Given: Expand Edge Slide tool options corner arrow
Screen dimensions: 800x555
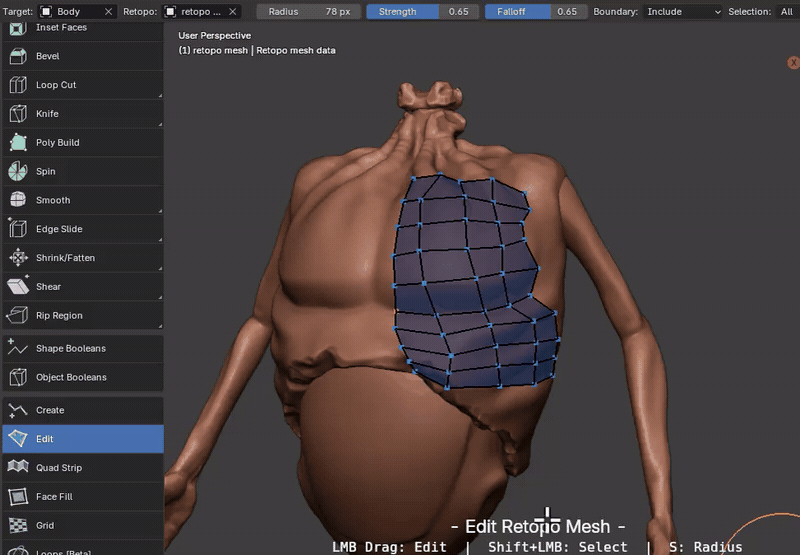Looking at the screenshot, I should [160, 239].
